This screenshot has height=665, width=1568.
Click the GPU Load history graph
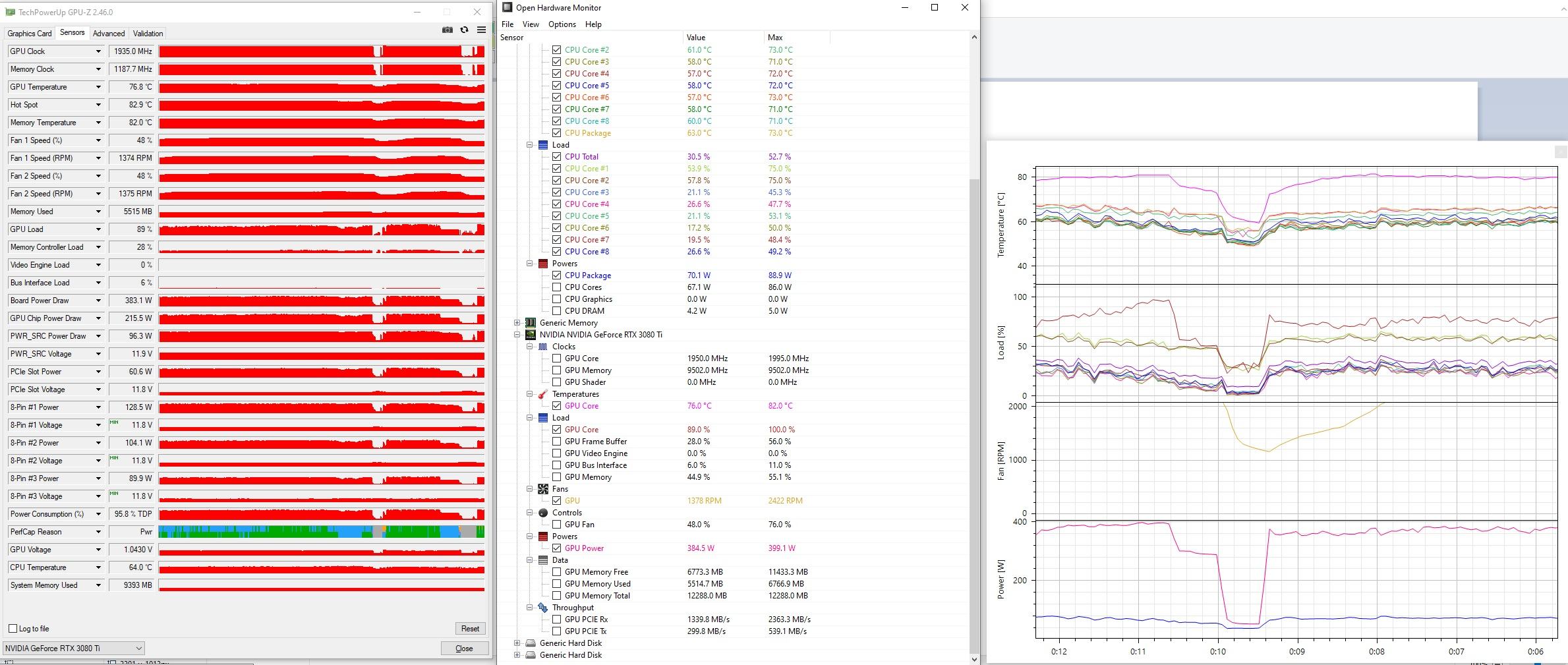tap(322, 229)
